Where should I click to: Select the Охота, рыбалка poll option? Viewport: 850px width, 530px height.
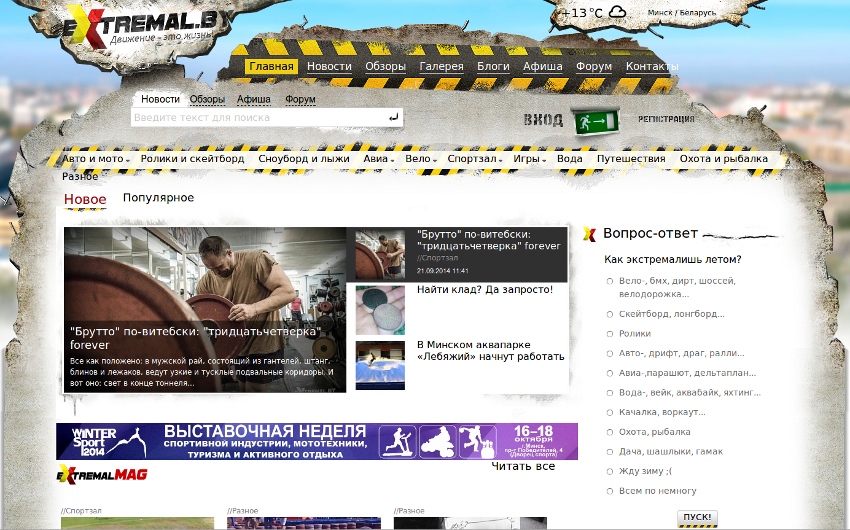[610, 432]
